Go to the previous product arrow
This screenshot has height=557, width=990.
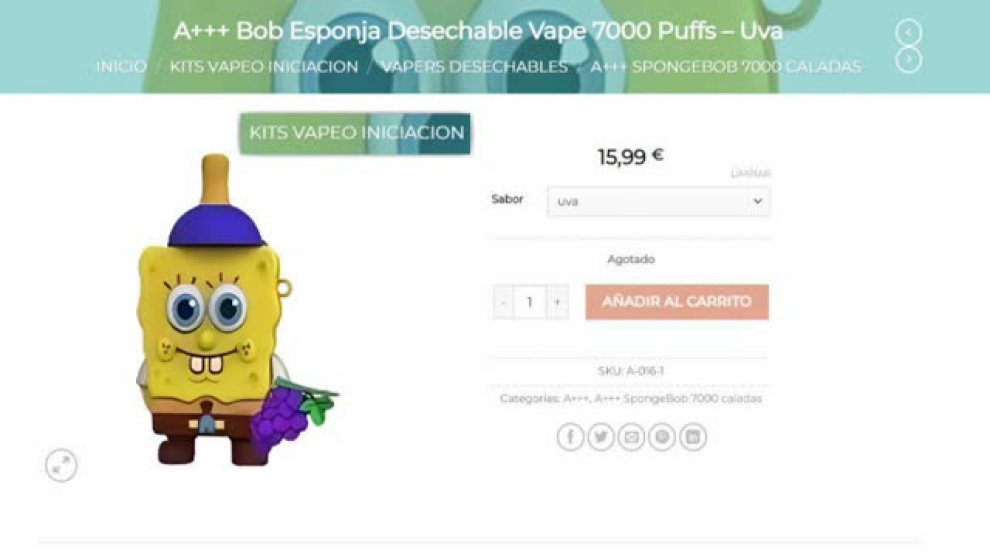pyautogui.click(x=909, y=32)
